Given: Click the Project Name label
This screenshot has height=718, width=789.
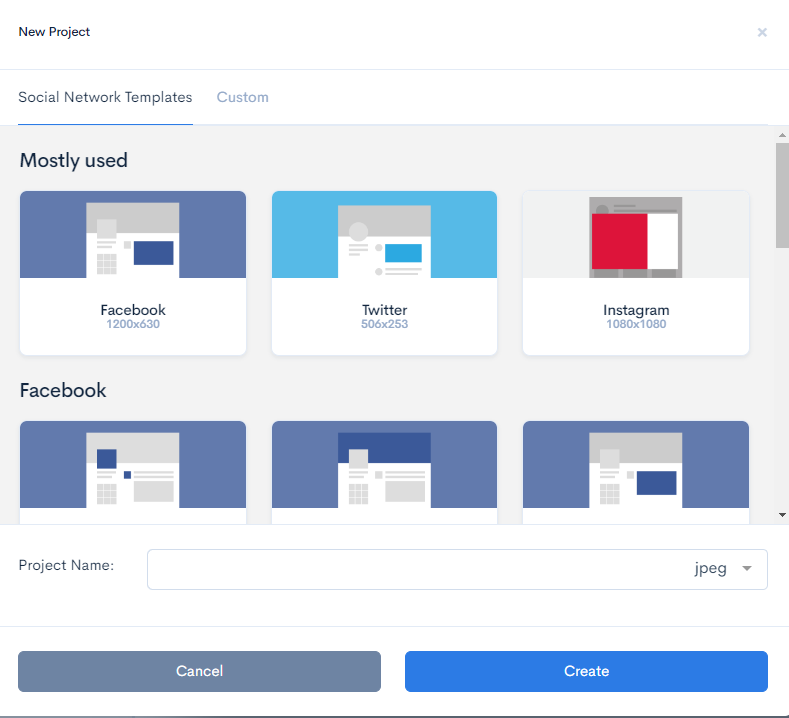Looking at the screenshot, I should 66,565.
